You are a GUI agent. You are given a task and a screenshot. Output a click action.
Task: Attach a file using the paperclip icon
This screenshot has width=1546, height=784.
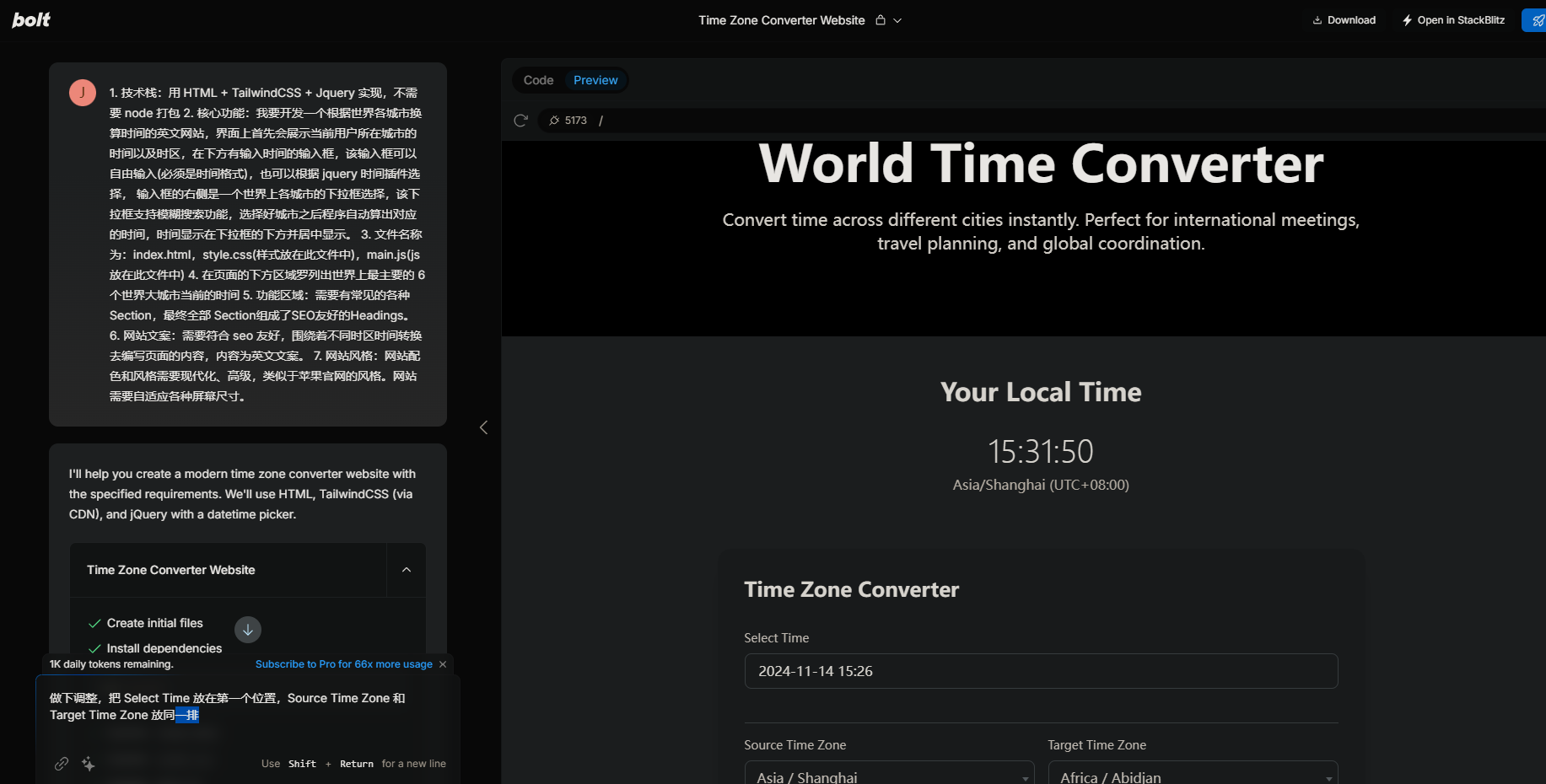coord(62,764)
